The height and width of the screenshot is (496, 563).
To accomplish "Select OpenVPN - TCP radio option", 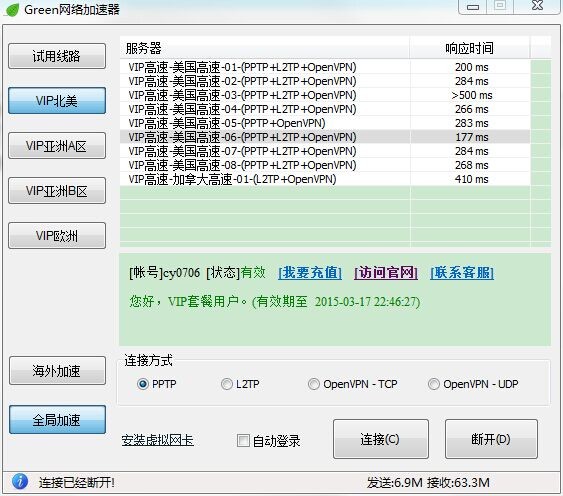I will [313, 384].
